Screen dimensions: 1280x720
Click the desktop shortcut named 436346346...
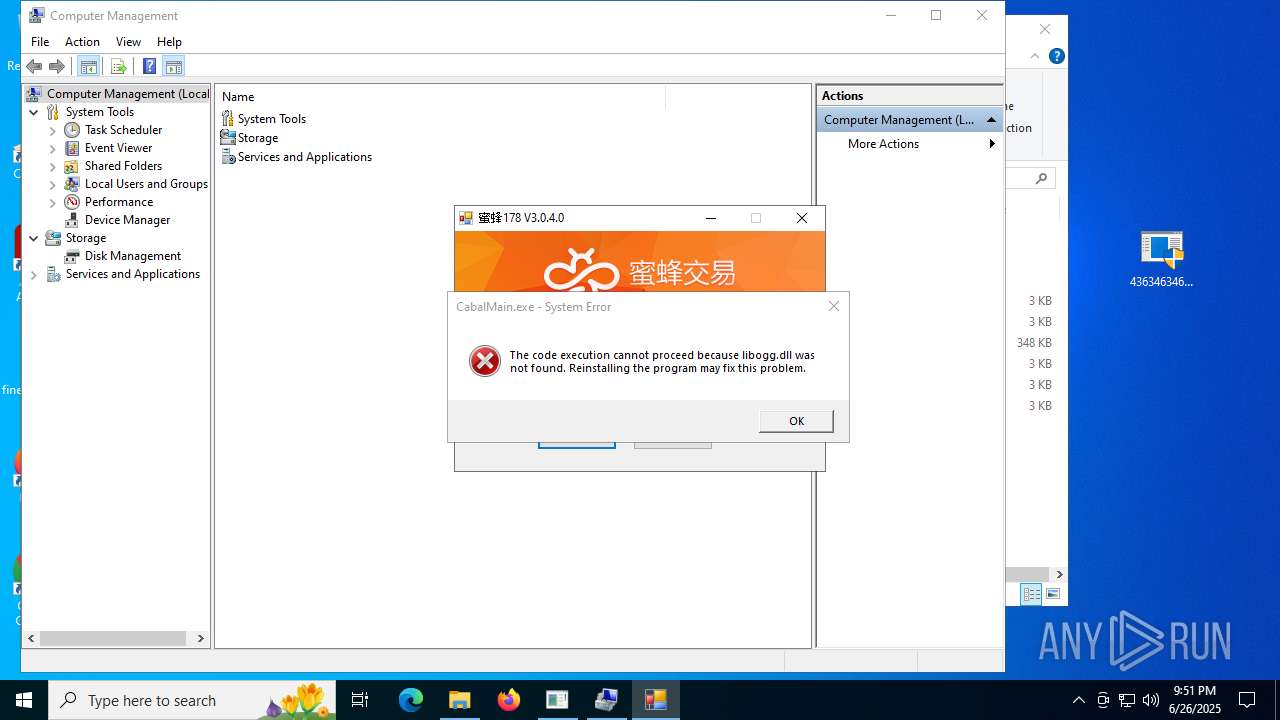(1161, 259)
